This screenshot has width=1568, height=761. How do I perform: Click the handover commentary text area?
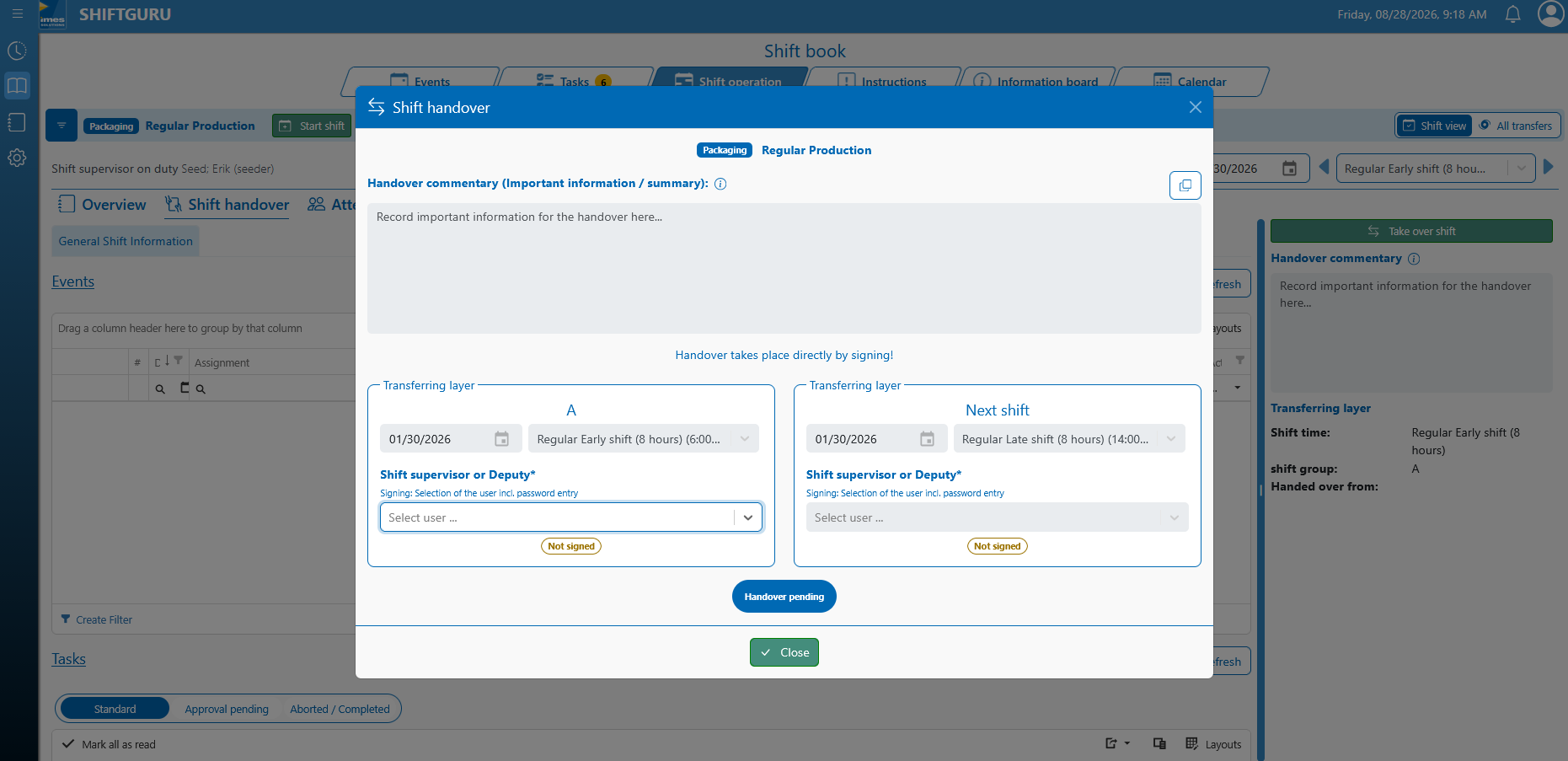(x=784, y=268)
